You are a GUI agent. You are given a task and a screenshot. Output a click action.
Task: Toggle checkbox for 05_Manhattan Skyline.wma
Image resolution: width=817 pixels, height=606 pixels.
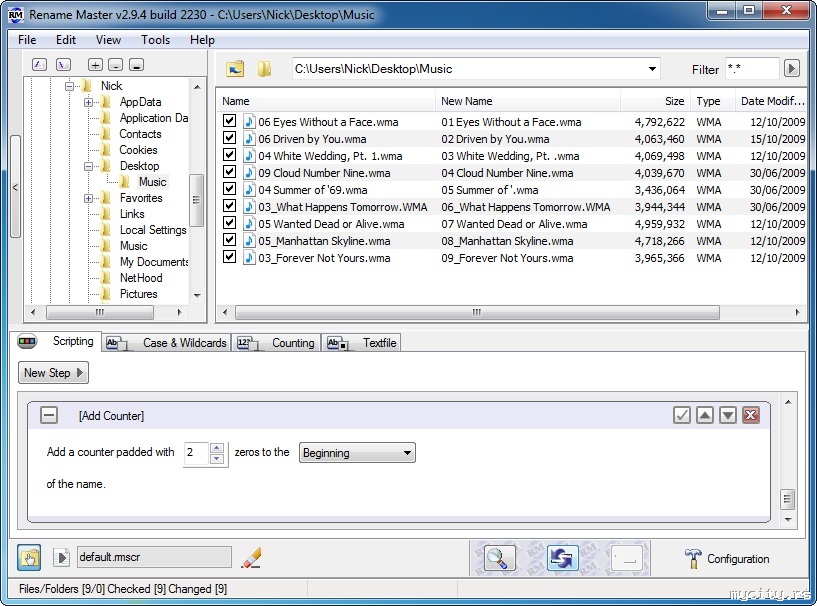[230, 241]
